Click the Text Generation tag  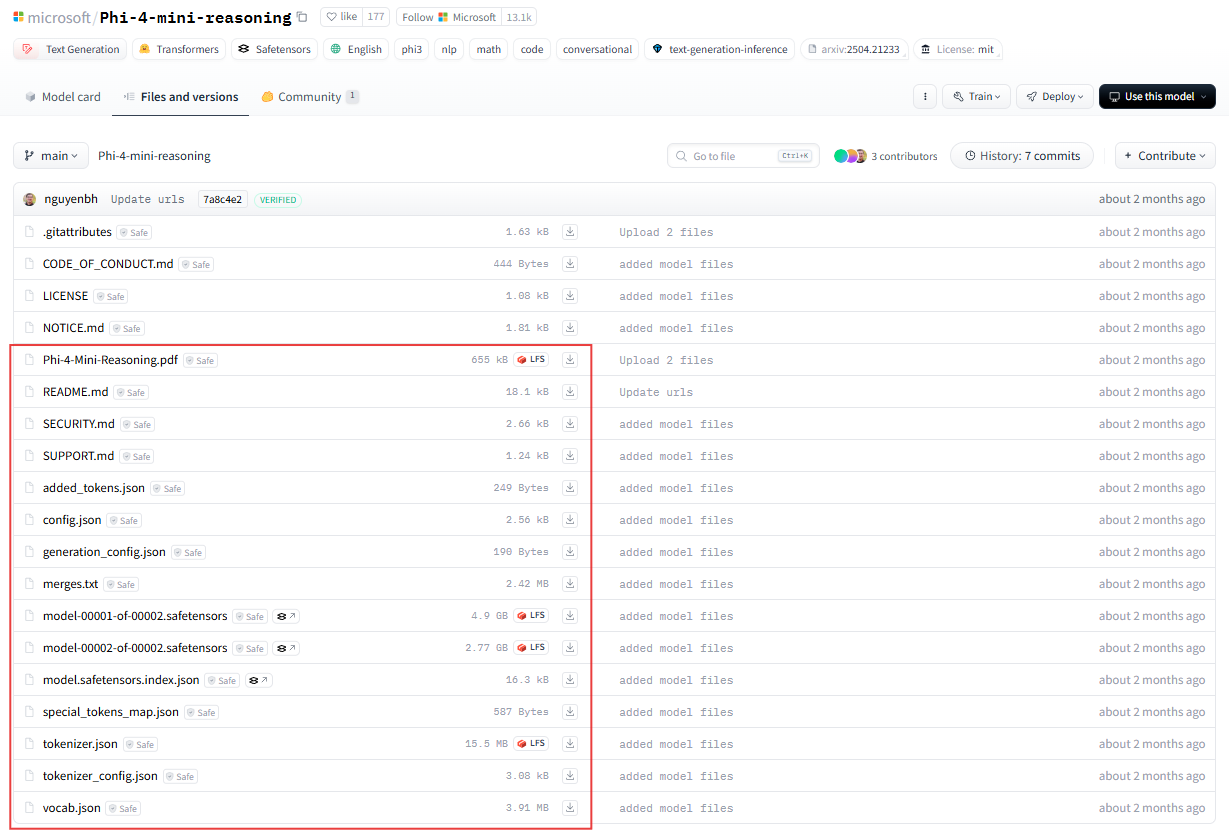tap(70, 49)
